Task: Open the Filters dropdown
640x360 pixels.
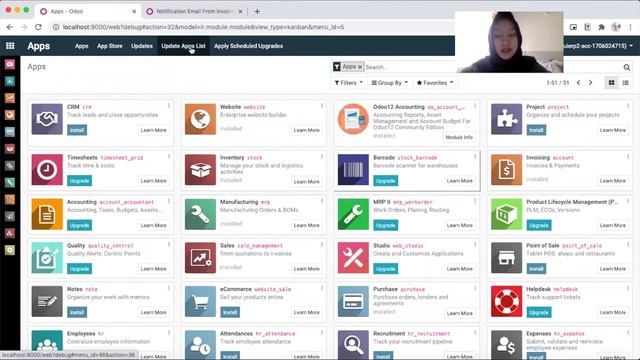Action: [x=348, y=83]
